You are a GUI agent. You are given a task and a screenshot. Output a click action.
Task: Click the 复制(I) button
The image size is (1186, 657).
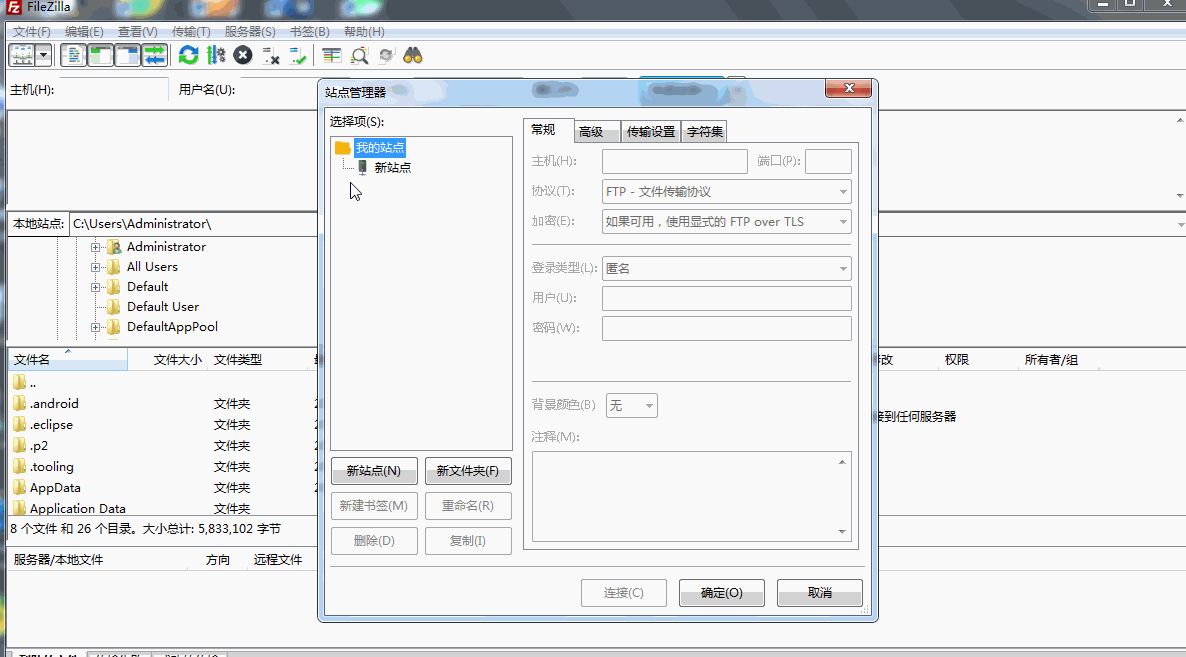[468, 541]
